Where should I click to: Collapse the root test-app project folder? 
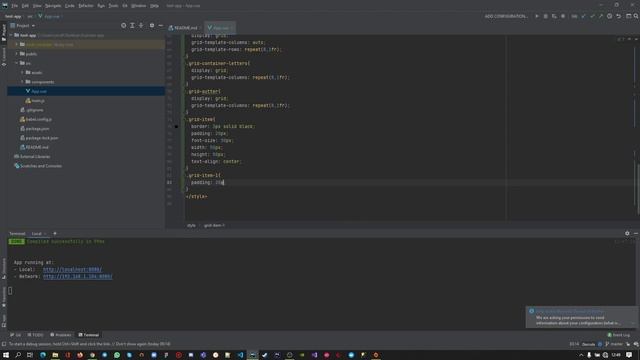[x=11, y=35]
